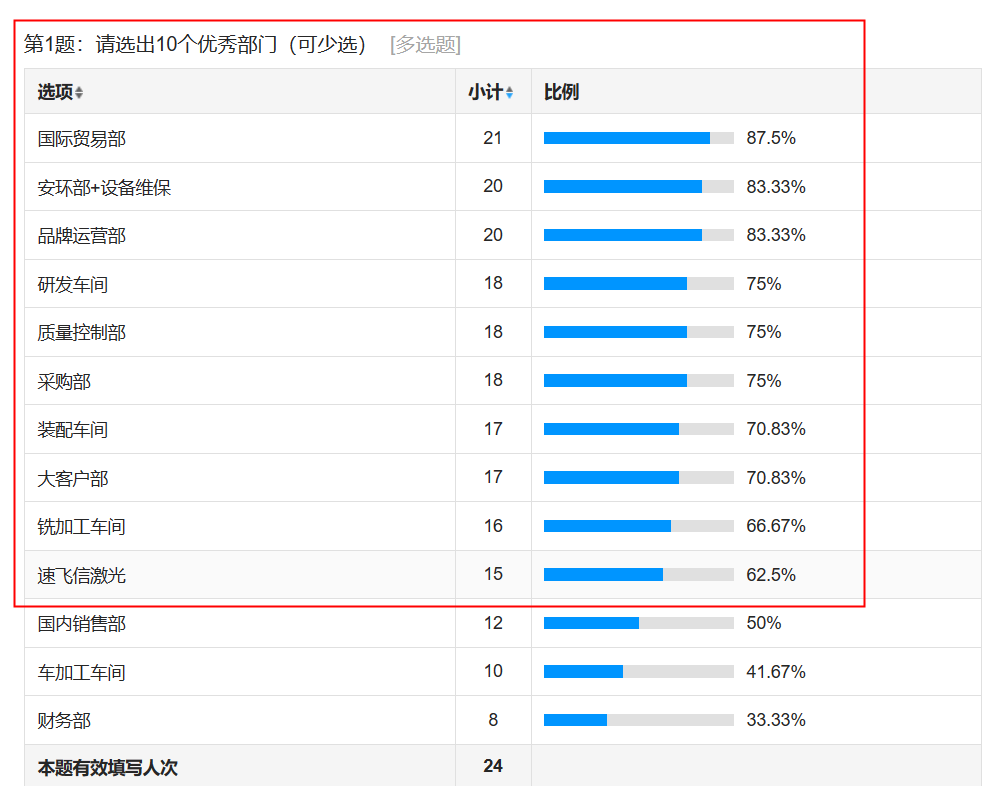This screenshot has height=786, width=1004.
Task: Sort by the 小计 column sort icon
Action: tap(509, 93)
